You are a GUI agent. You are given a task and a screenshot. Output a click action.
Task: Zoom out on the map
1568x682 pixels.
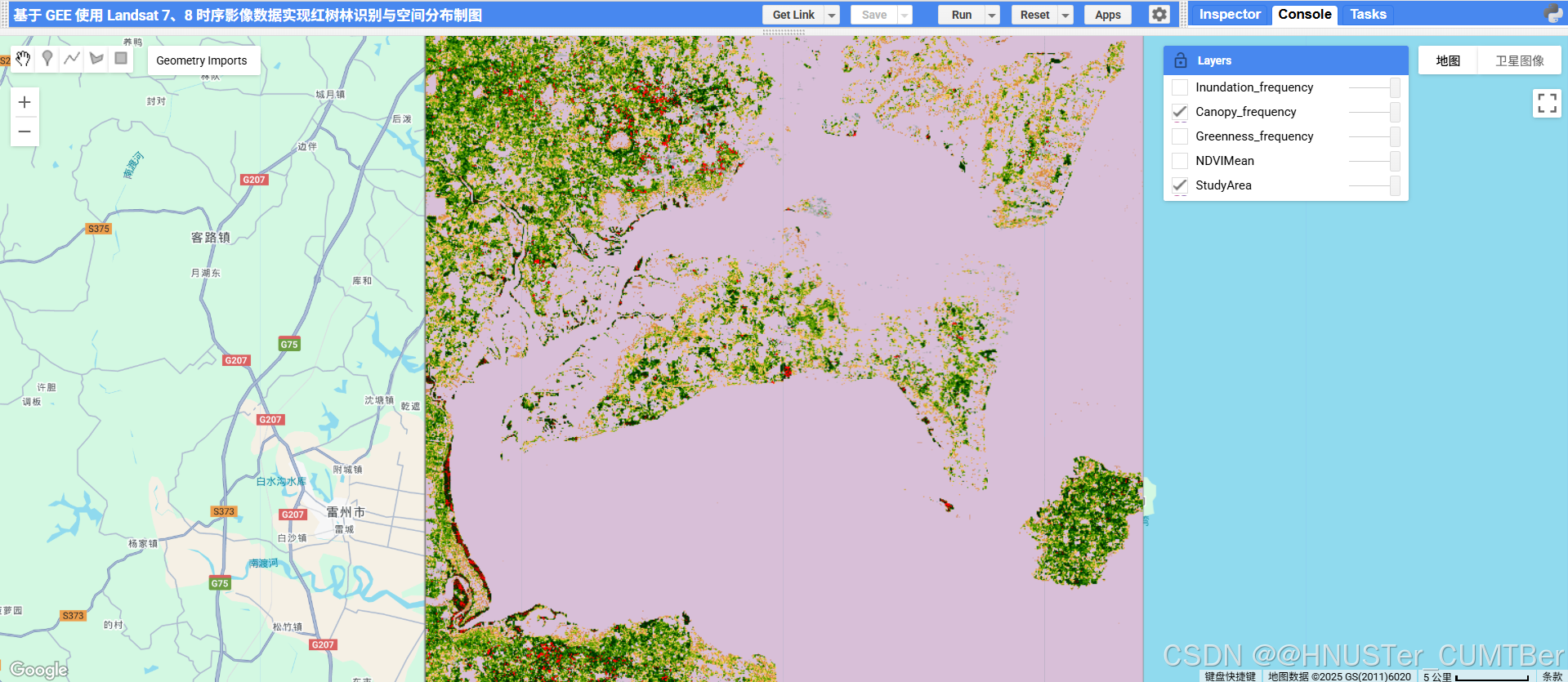25,131
